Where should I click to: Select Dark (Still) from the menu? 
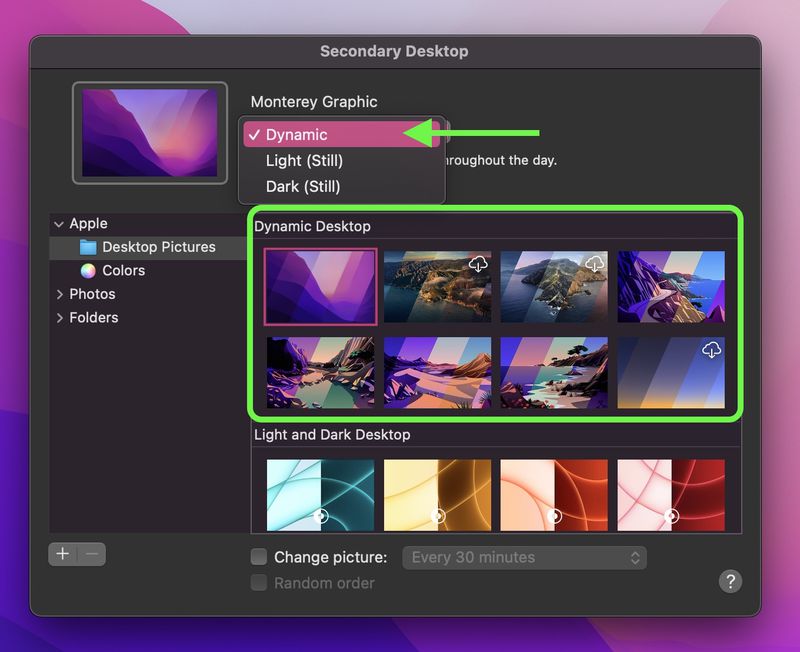tap(301, 186)
